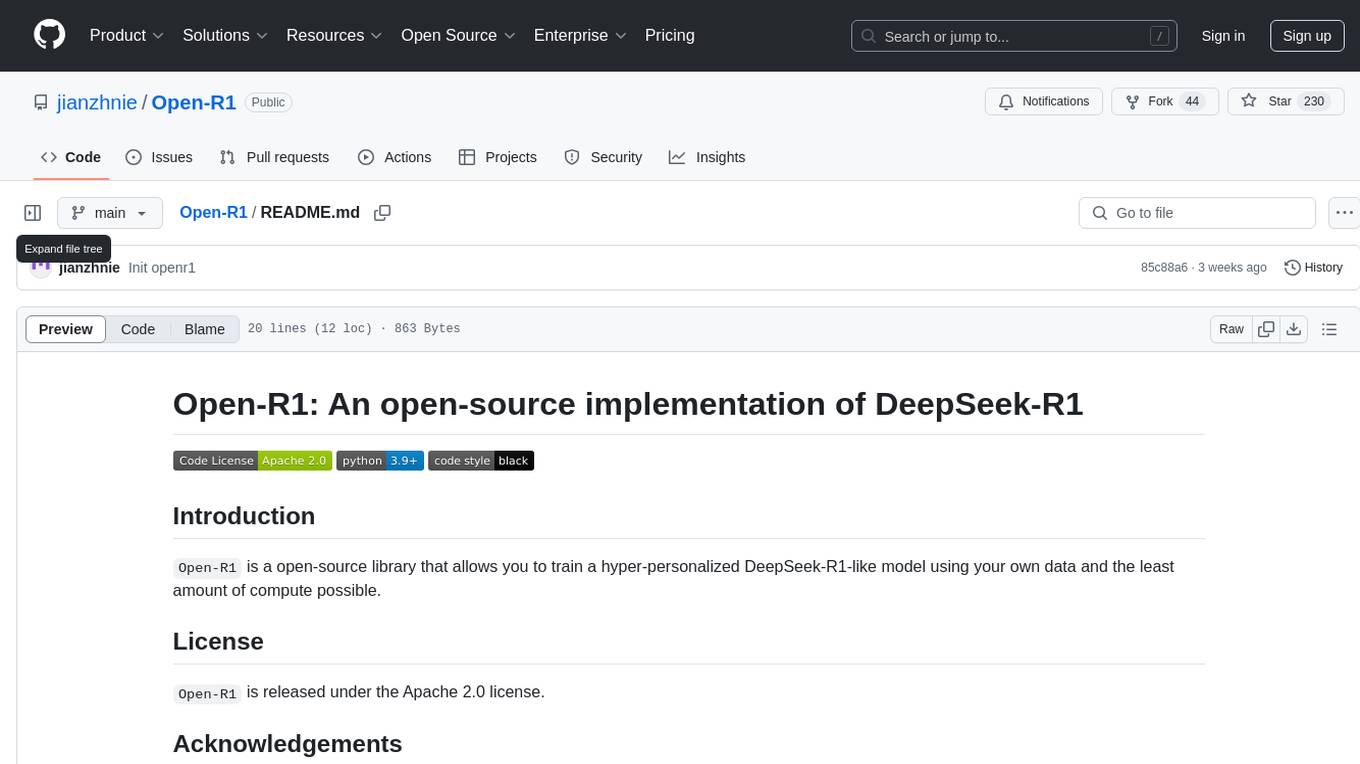Click the Introduction heading
The width and height of the screenshot is (1360, 764).
[244, 516]
